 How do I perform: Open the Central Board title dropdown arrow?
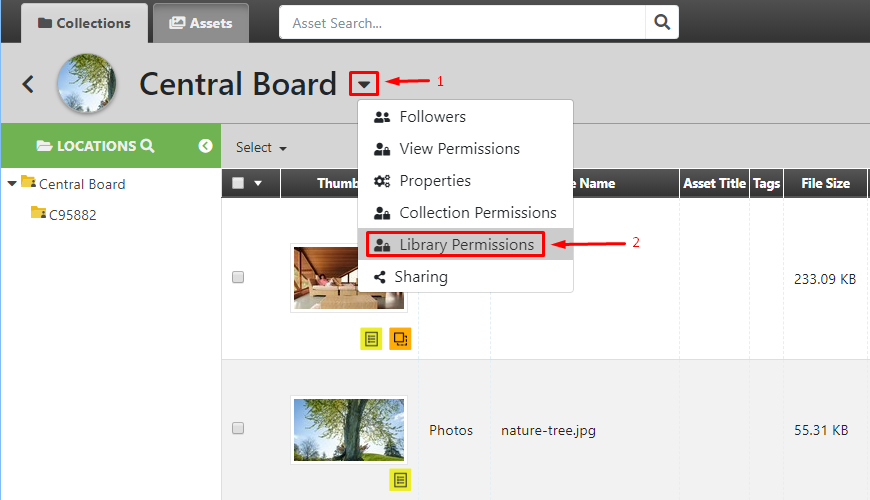[364, 84]
